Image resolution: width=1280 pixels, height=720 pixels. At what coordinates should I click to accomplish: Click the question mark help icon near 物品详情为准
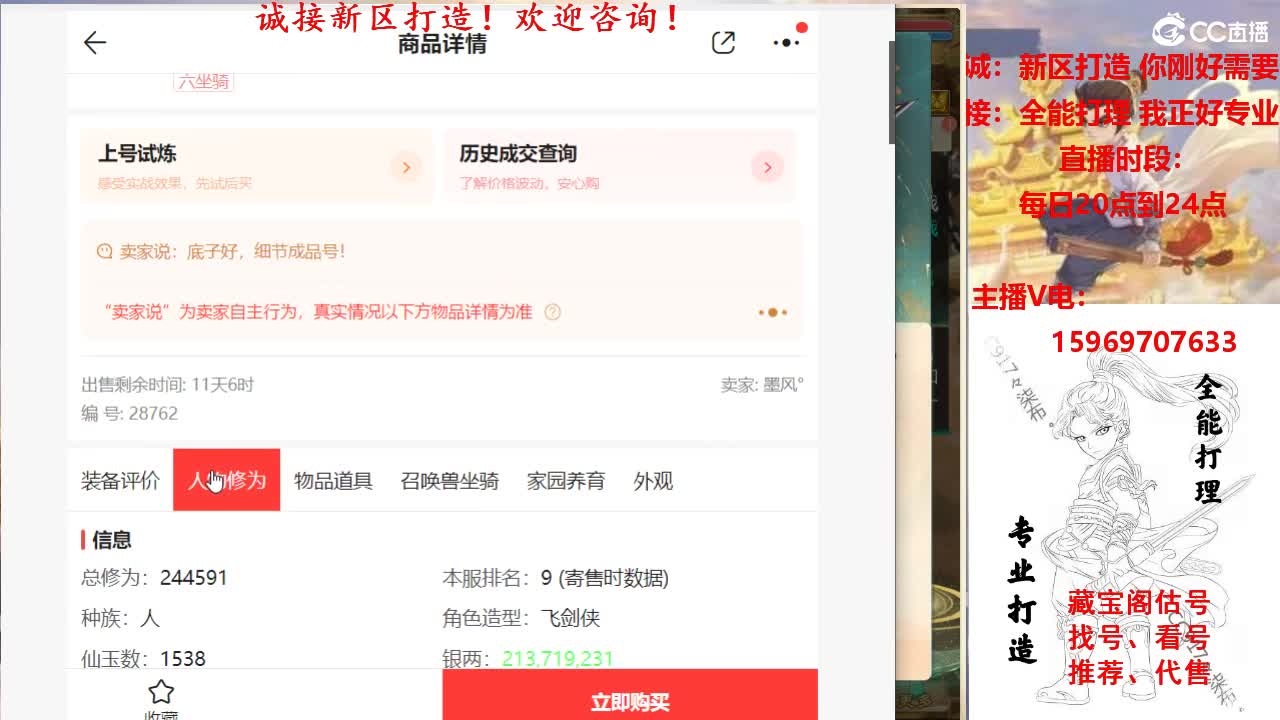click(x=553, y=312)
